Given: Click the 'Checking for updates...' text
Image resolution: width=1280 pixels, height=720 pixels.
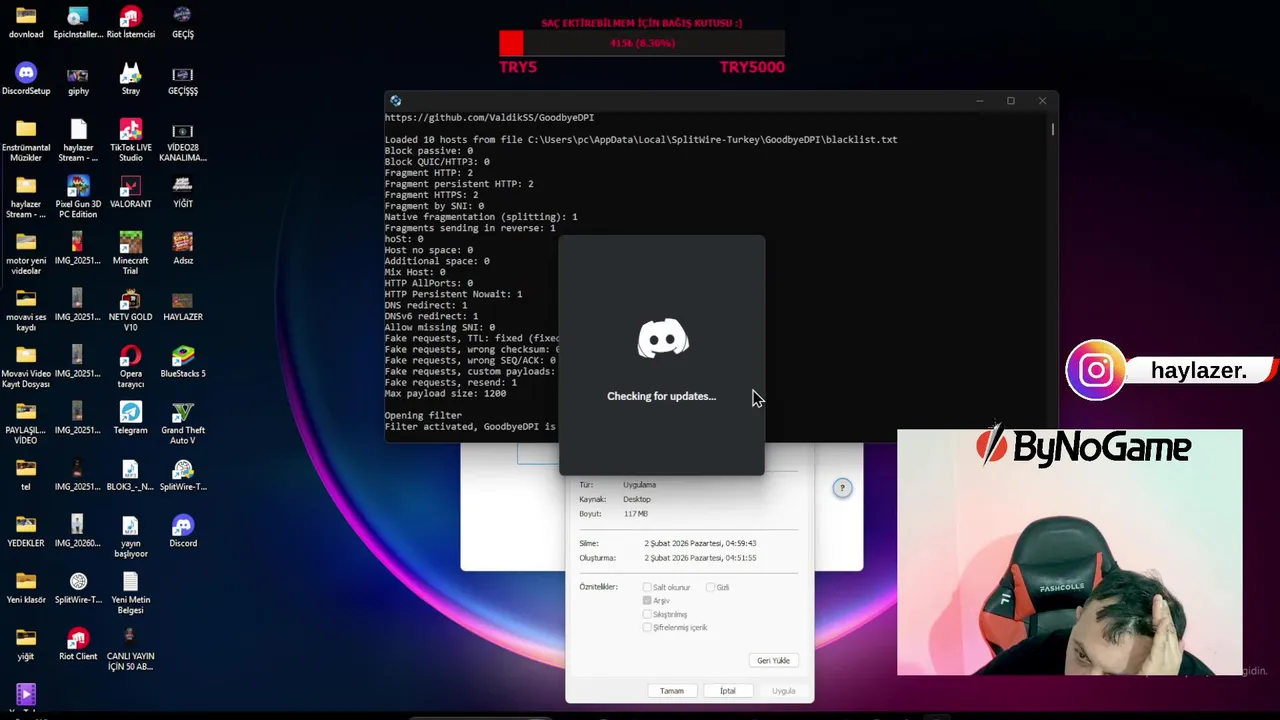Looking at the screenshot, I should (661, 396).
